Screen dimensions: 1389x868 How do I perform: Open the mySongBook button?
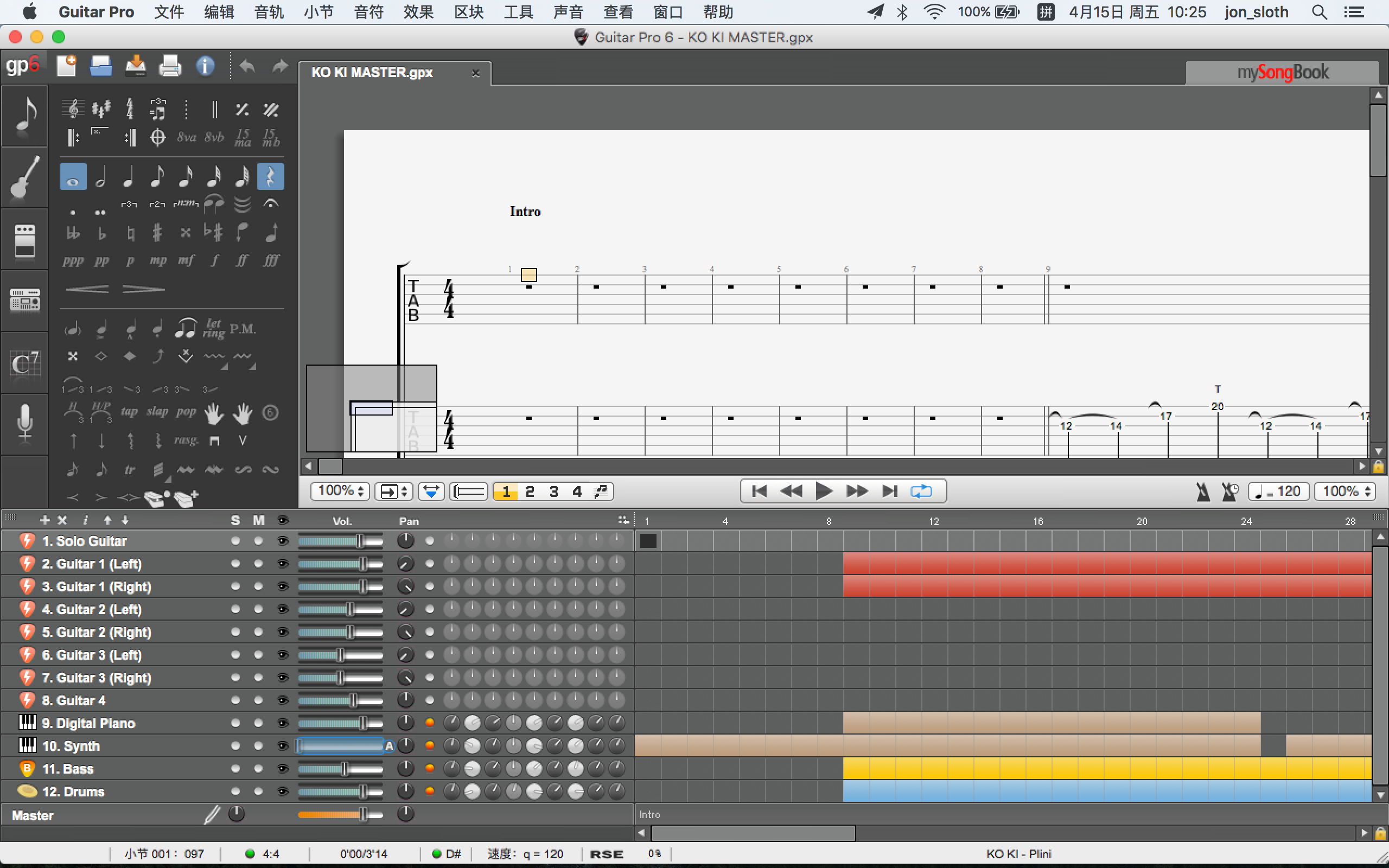point(1282,73)
